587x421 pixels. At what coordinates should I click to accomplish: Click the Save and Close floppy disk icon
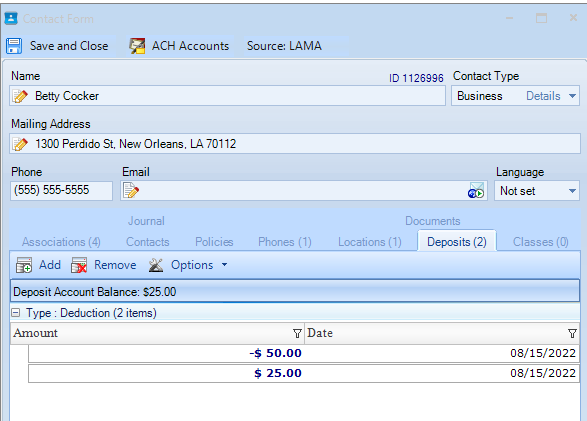click(14, 46)
